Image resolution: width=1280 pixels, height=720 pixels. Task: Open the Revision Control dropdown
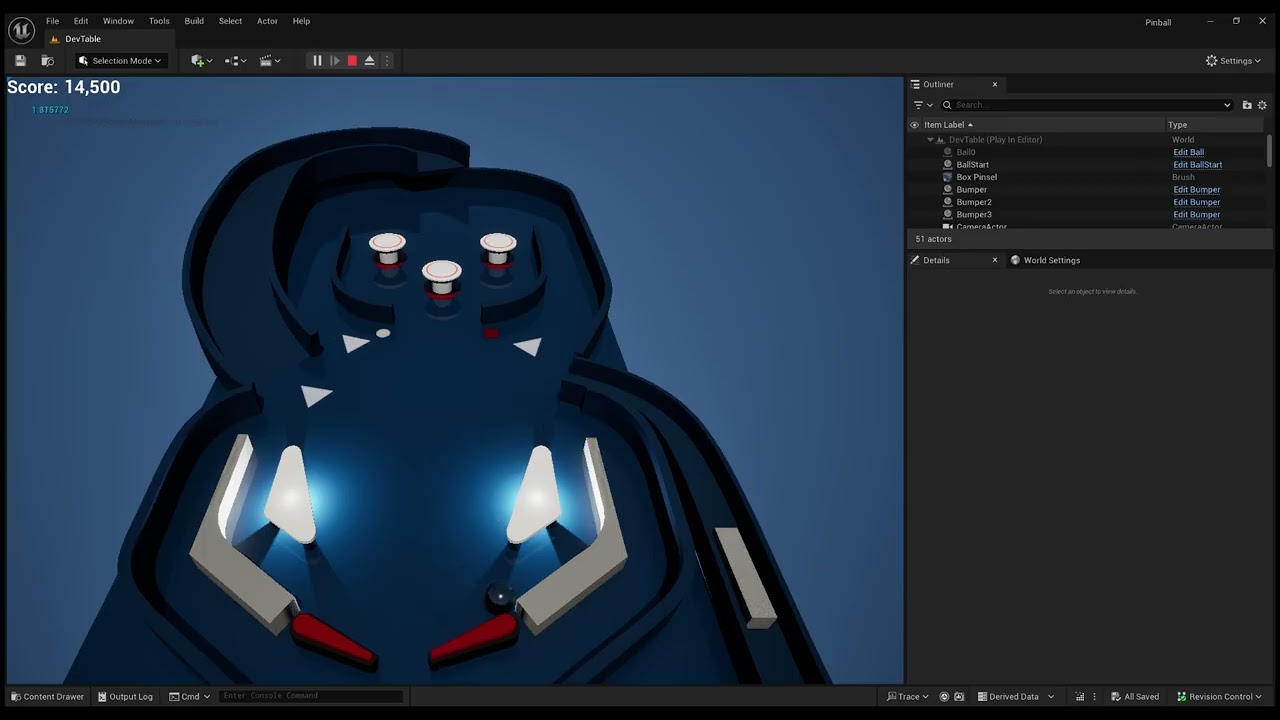(x=1219, y=697)
